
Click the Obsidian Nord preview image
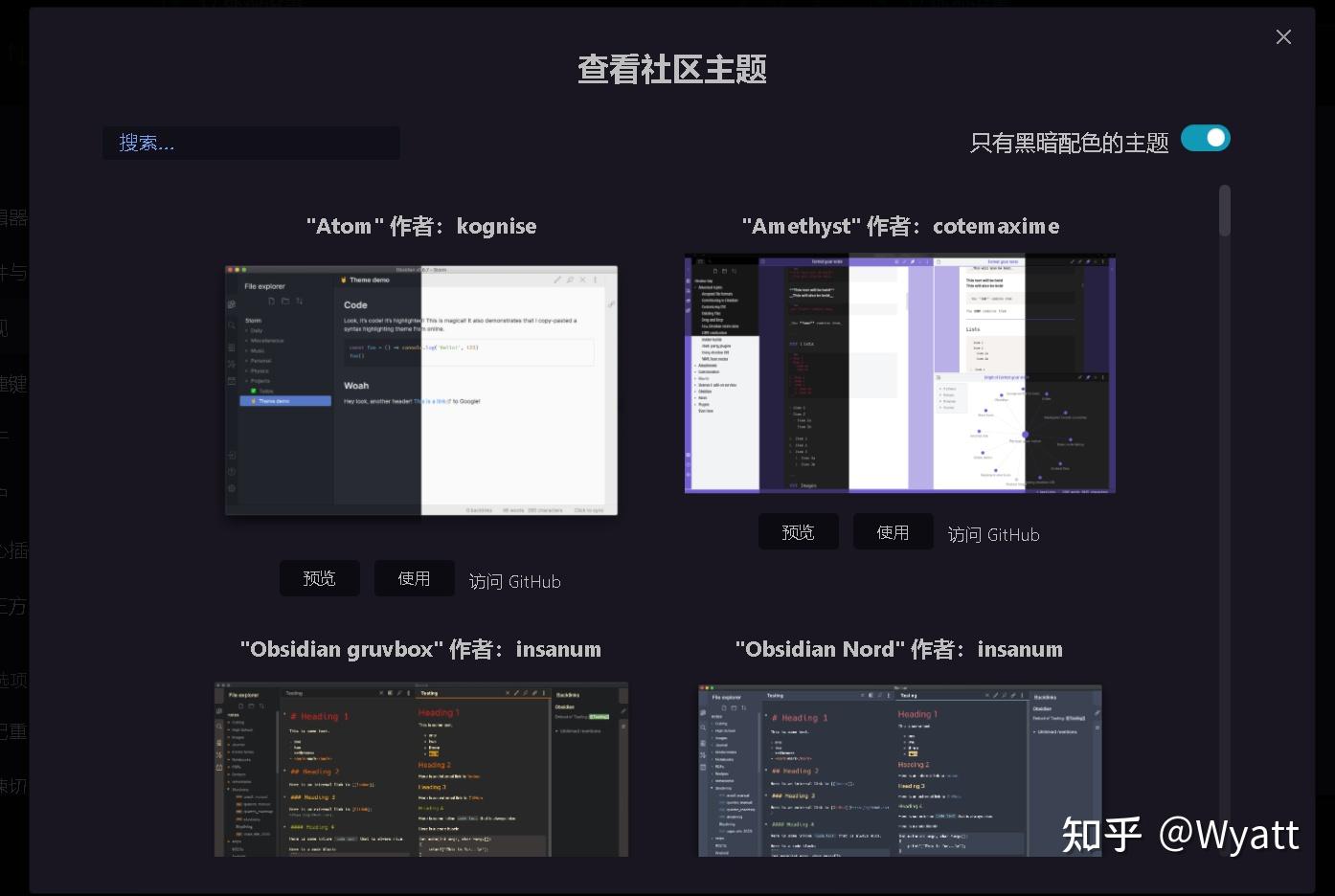(x=898, y=771)
